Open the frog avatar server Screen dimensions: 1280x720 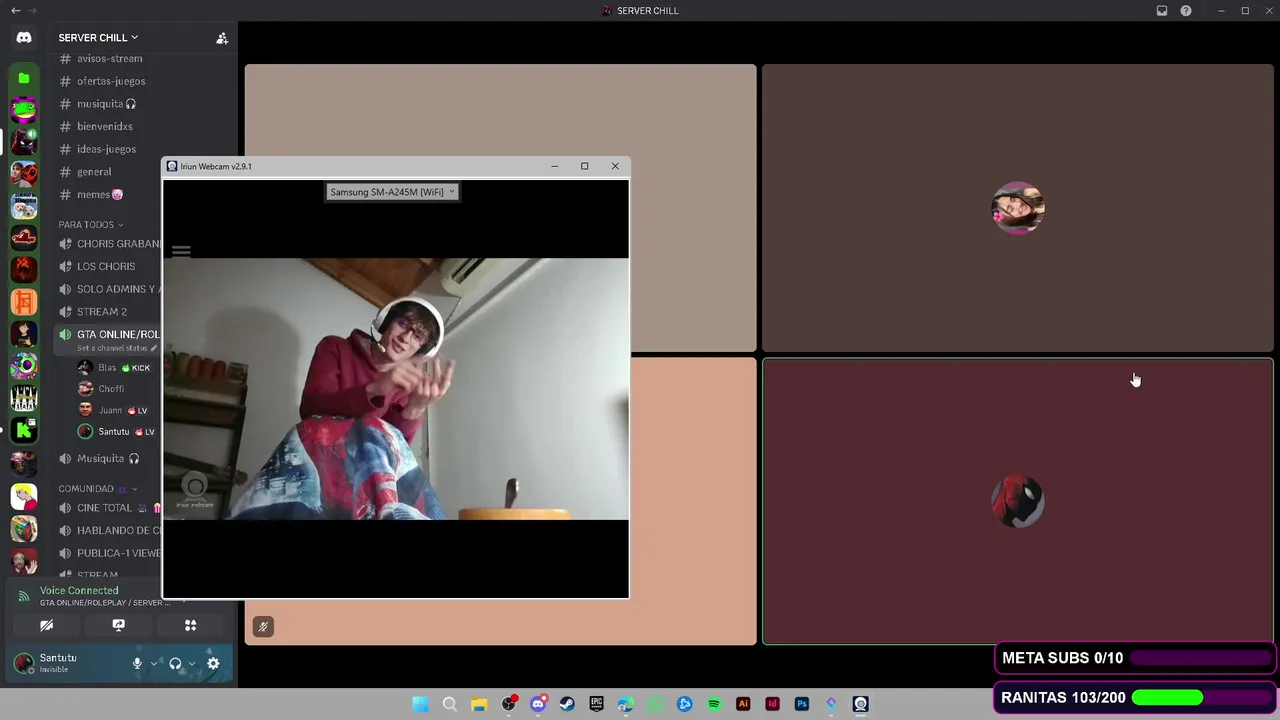[24, 109]
